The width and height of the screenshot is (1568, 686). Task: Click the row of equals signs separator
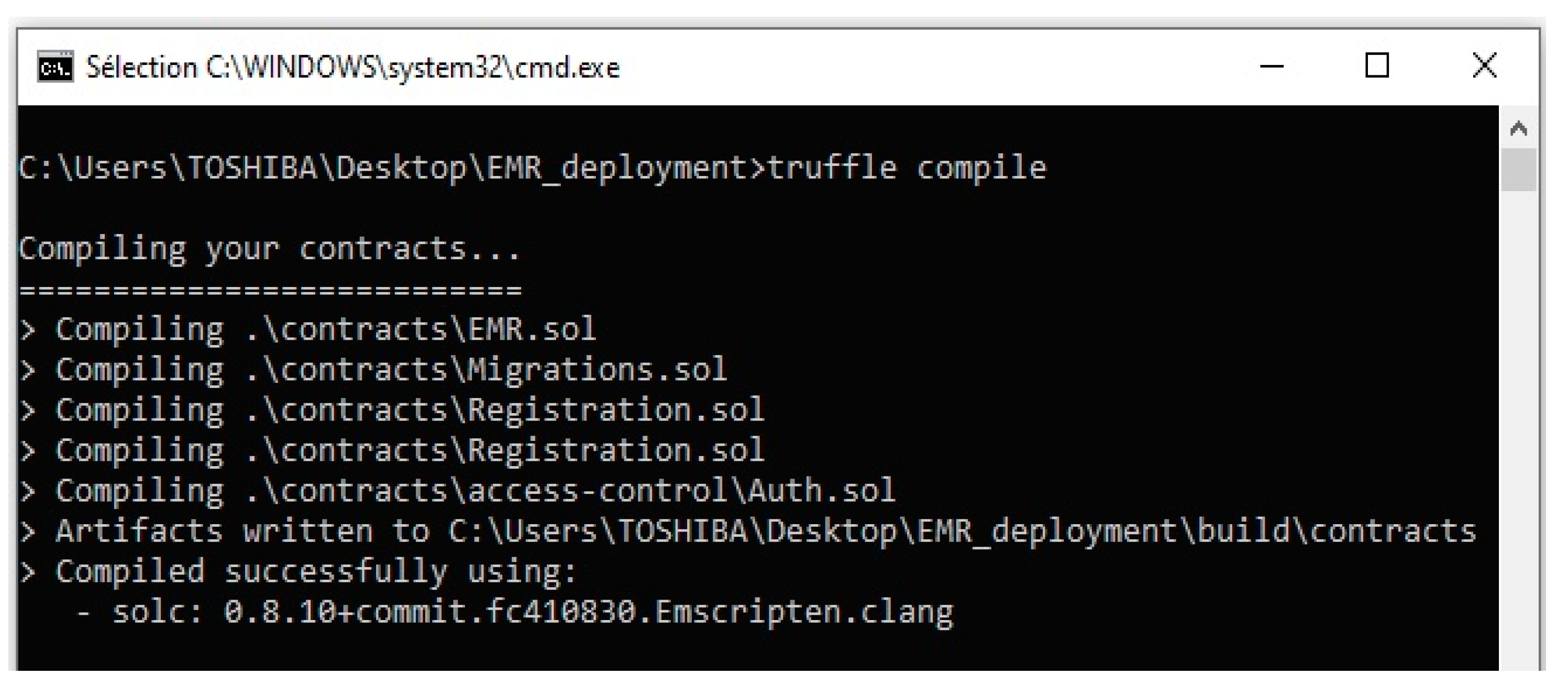coord(270,290)
